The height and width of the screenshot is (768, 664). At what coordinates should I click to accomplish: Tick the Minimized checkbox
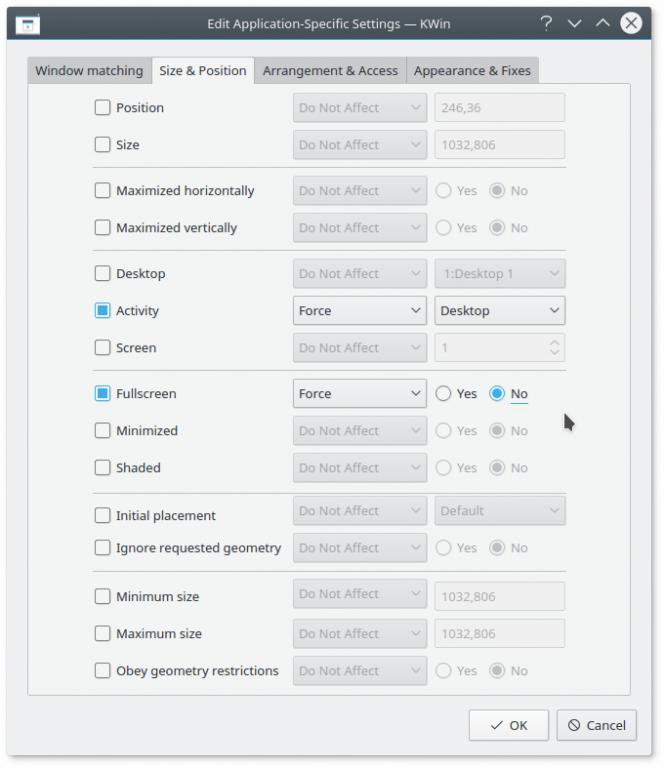(x=102, y=431)
